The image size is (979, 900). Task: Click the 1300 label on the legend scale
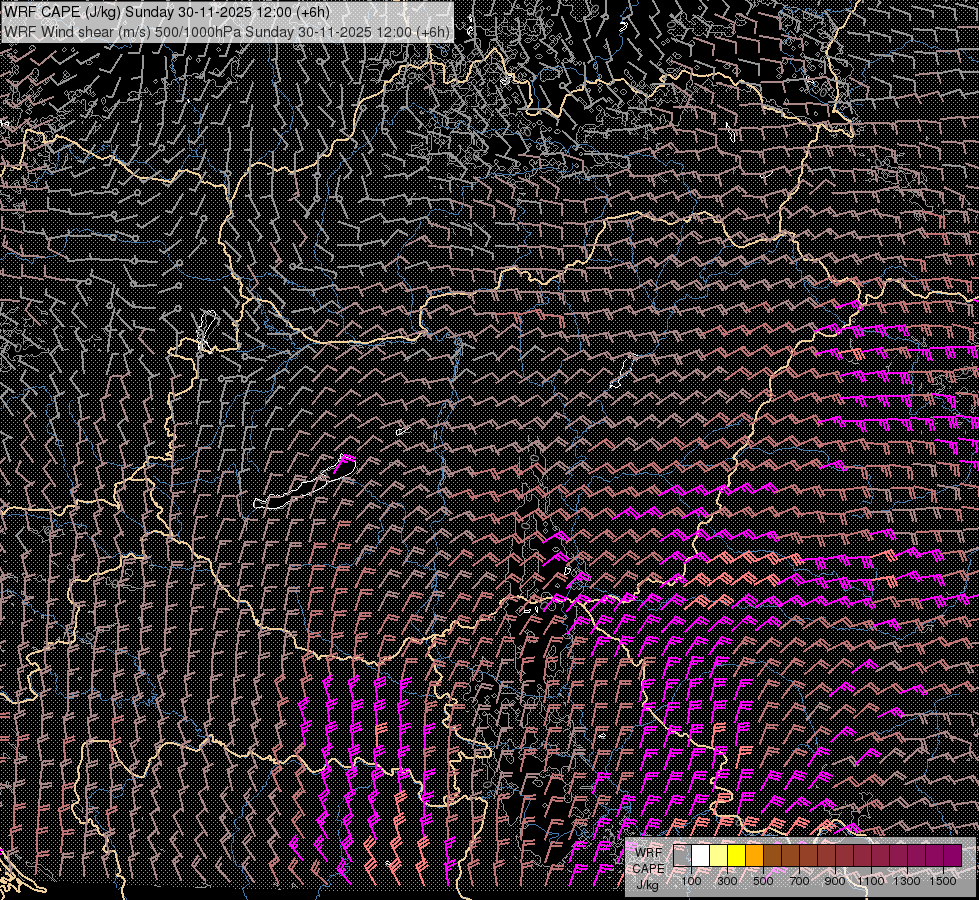[x=907, y=880]
